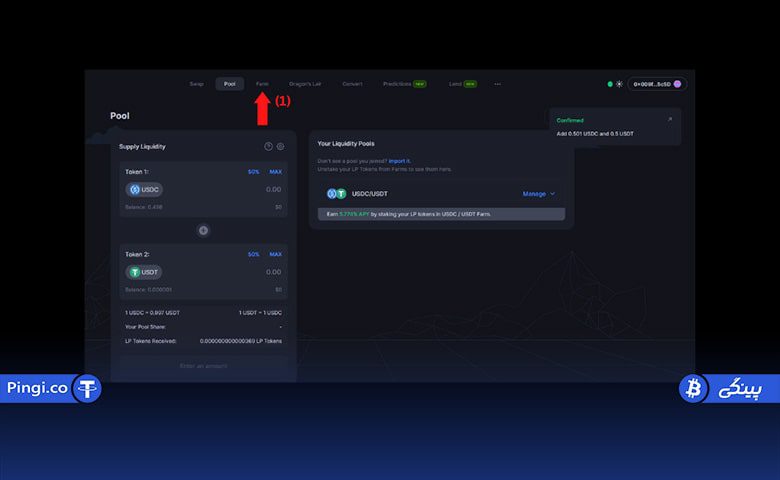Image resolution: width=780 pixels, height=480 pixels.
Task: Expand the USDC/USDT Manage dropdown
Action: [x=539, y=194]
